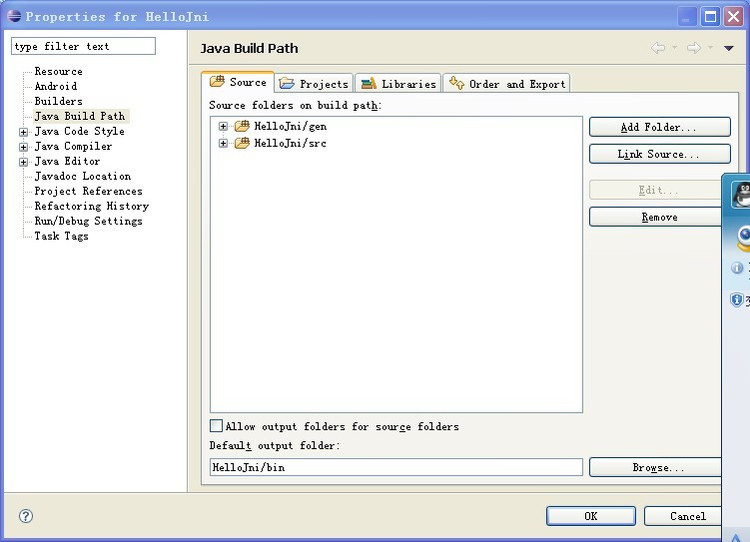Switch to the Projects tab
The image size is (750, 542).
click(314, 83)
